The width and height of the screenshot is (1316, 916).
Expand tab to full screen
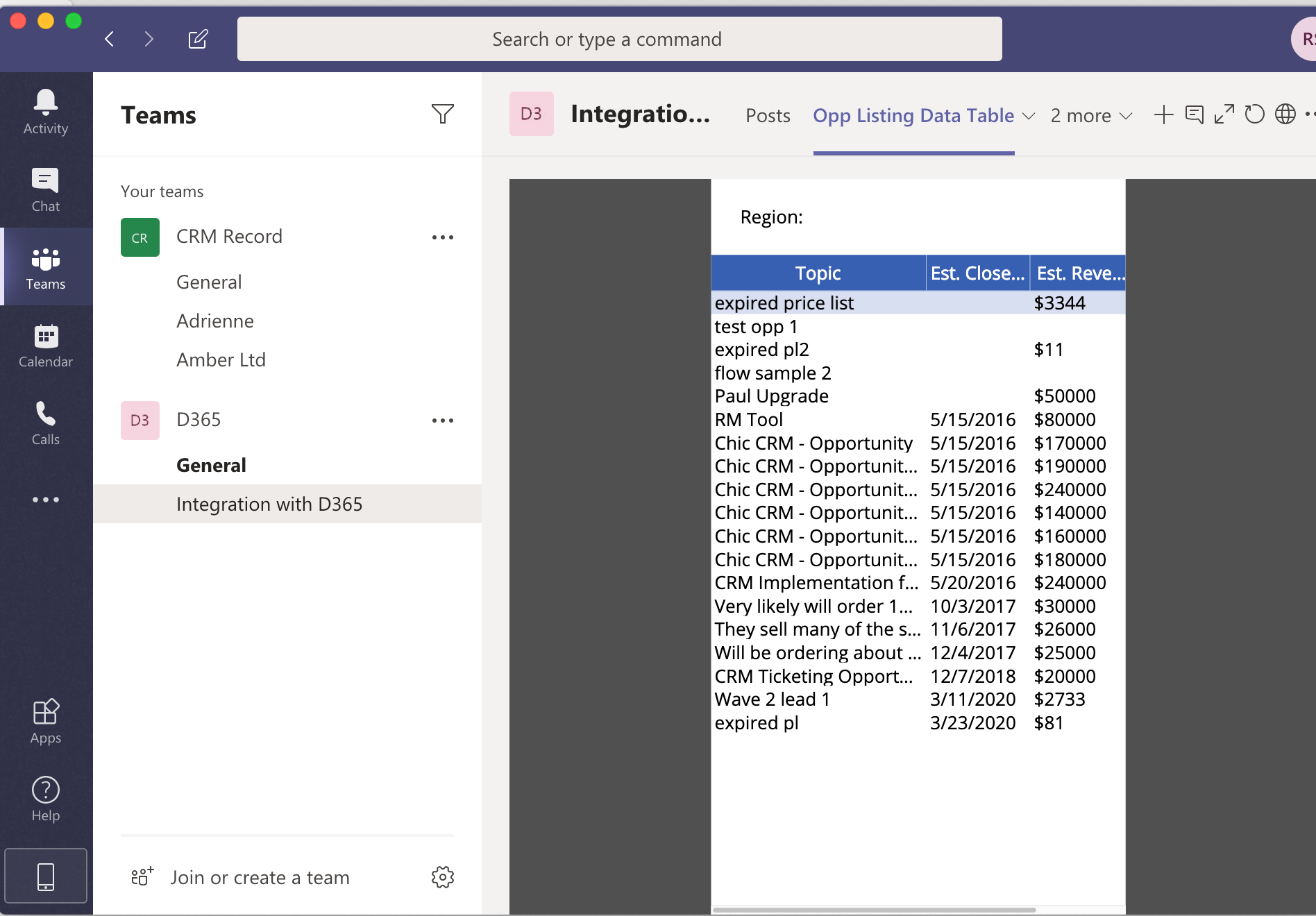pyautogui.click(x=1224, y=114)
